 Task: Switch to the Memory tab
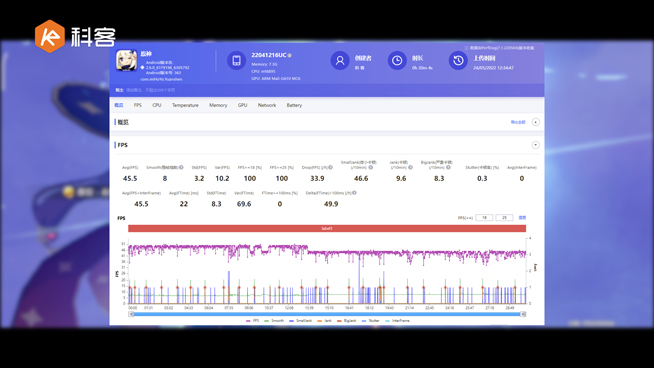click(x=218, y=105)
